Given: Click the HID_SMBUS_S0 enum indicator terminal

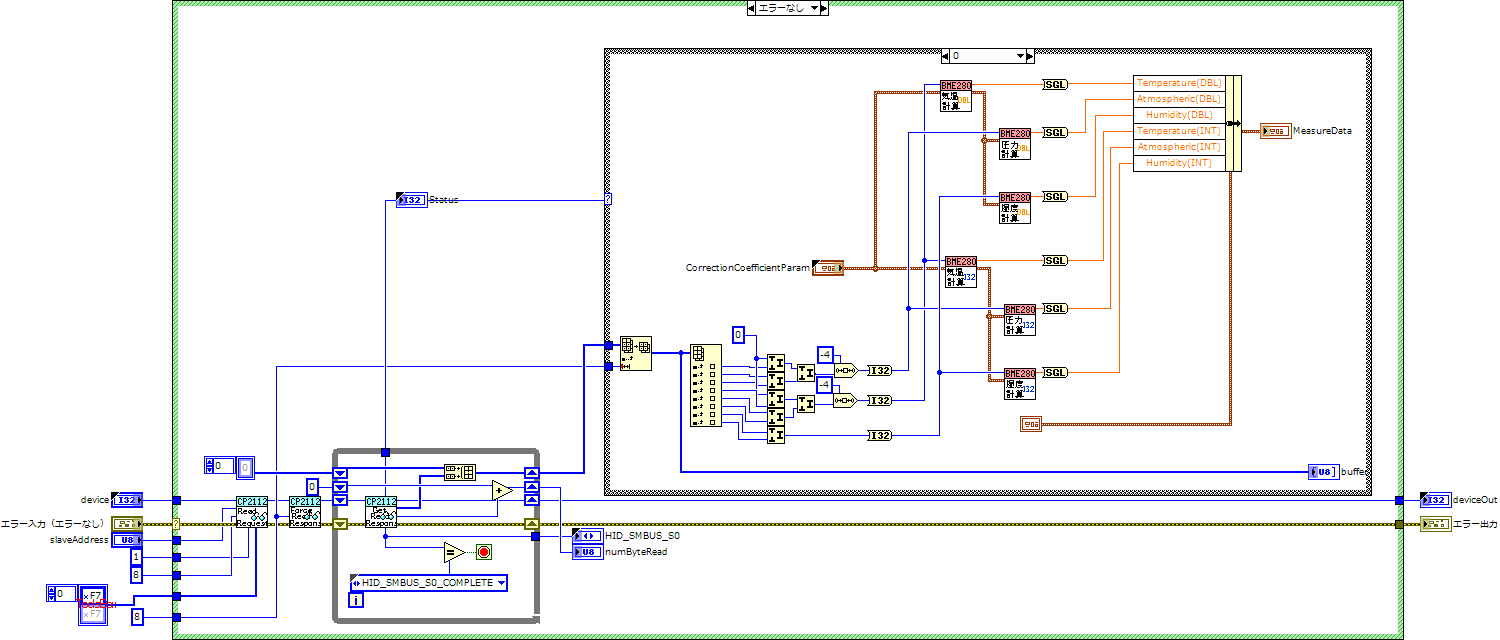Looking at the screenshot, I should pos(588,535).
